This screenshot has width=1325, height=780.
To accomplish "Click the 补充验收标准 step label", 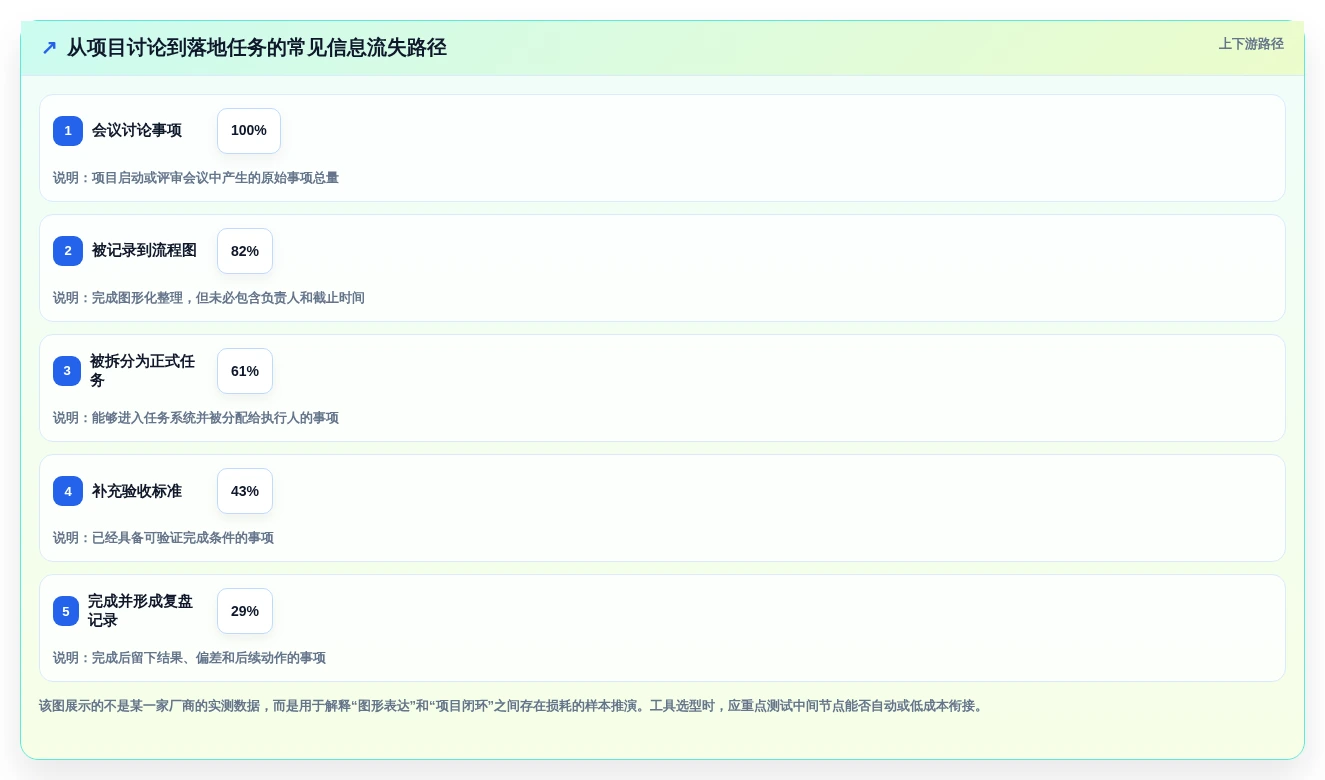I will tap(137, 491).
